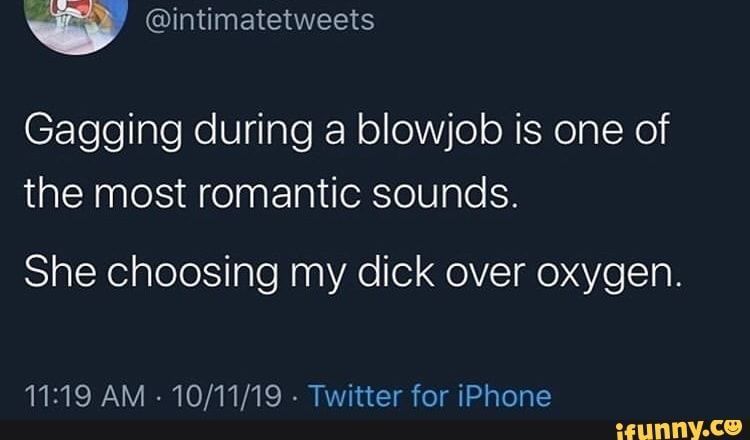The image size is (750, 440).
Task: Click "AM" in the tweet timestamp
Action: click(126, 397)
